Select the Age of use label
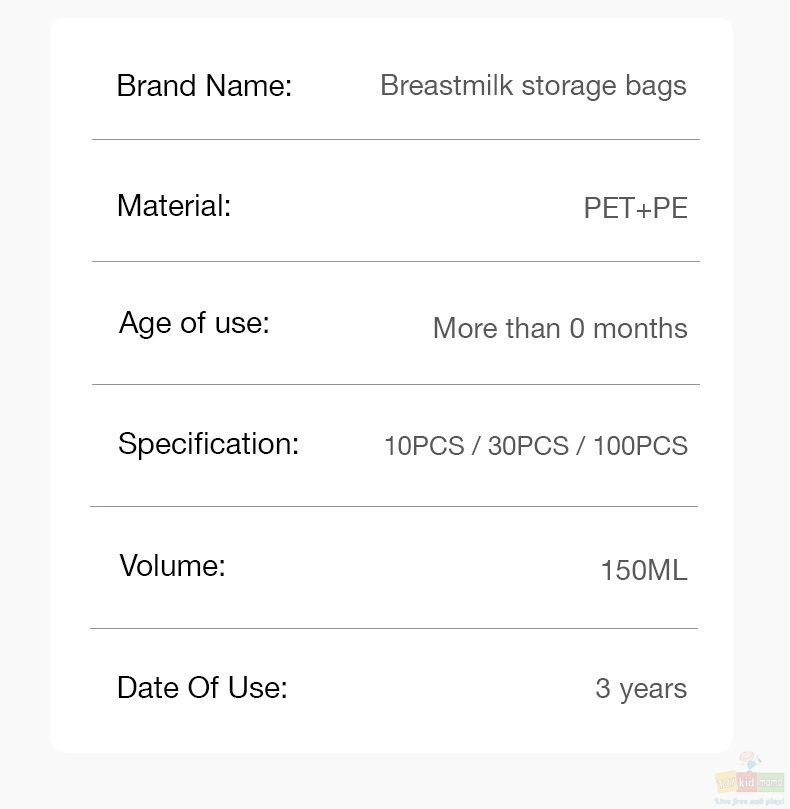This screenshot has height=809, width=790. pos(194,324)
